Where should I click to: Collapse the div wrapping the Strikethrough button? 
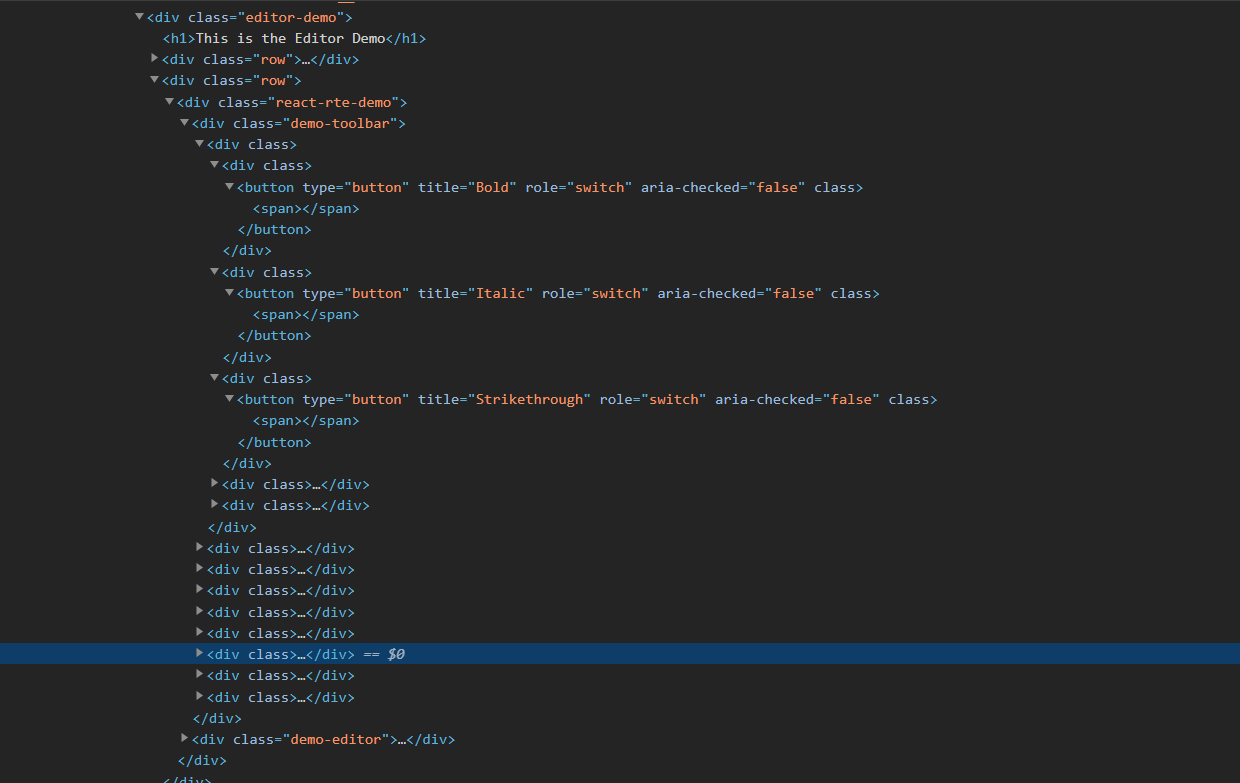click(x=215, y=378)
